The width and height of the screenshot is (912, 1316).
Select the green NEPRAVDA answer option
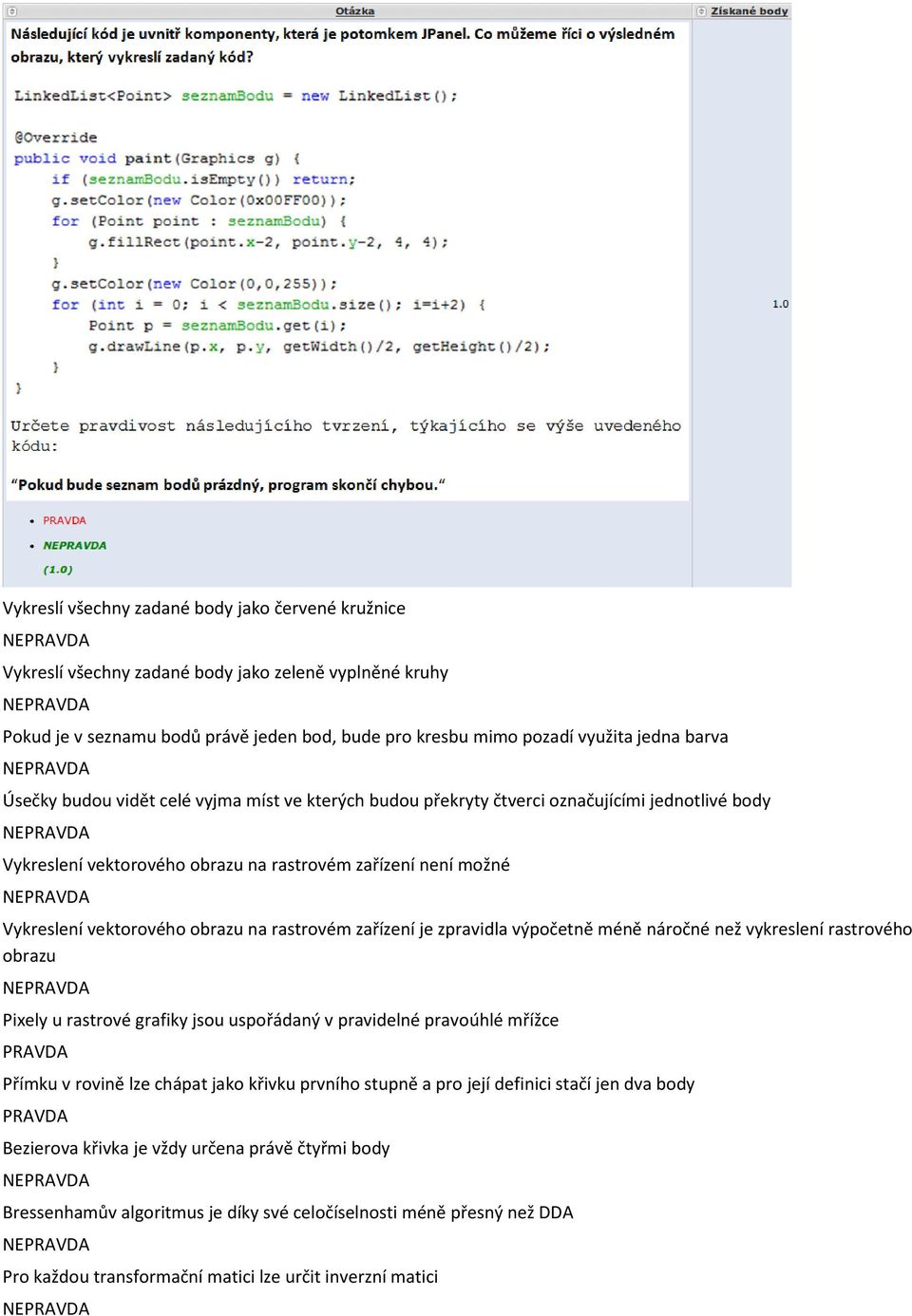[x=74, y=545]
